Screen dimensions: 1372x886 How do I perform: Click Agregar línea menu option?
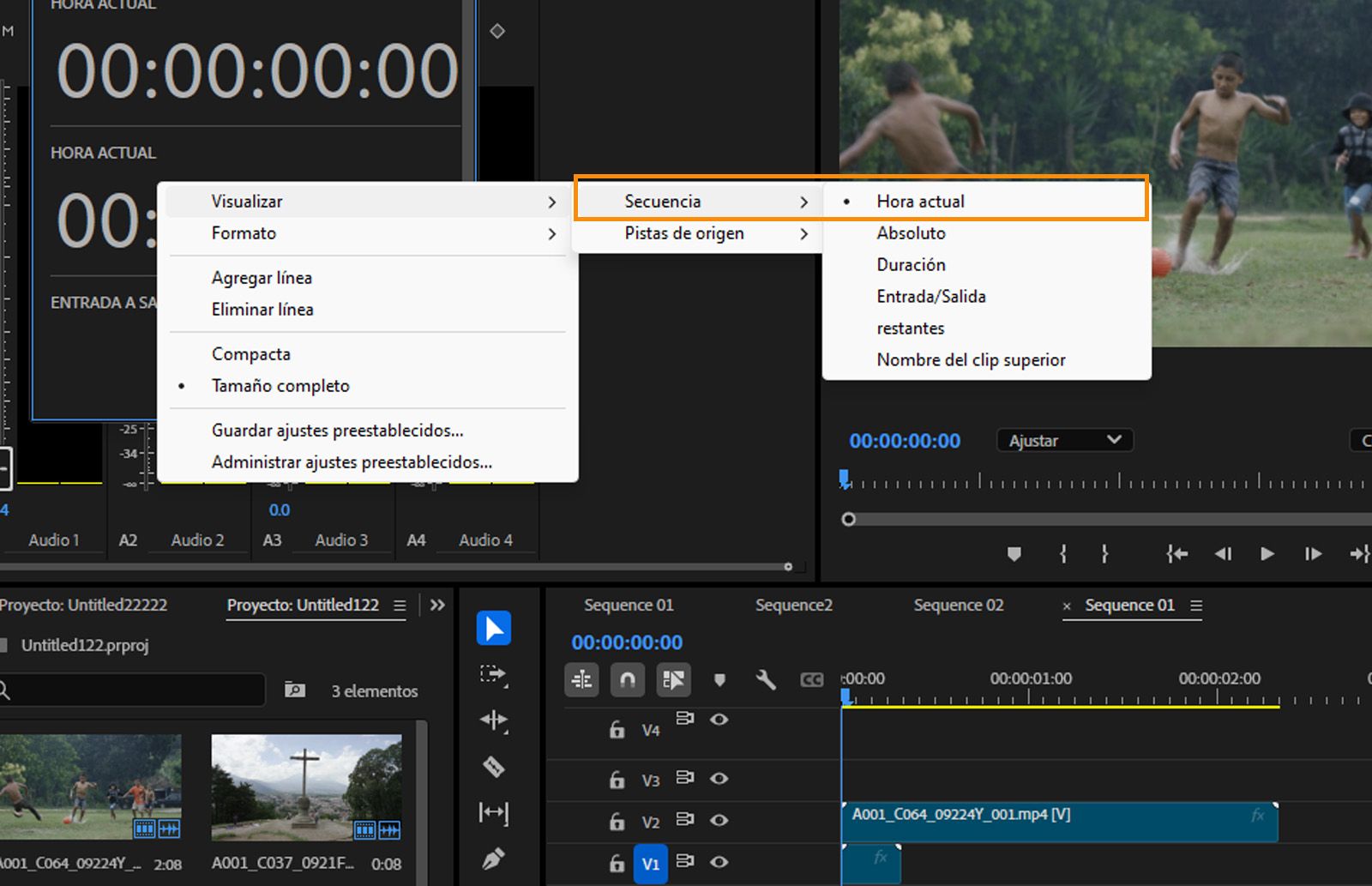pyautogui.click(x=262, y=278)
